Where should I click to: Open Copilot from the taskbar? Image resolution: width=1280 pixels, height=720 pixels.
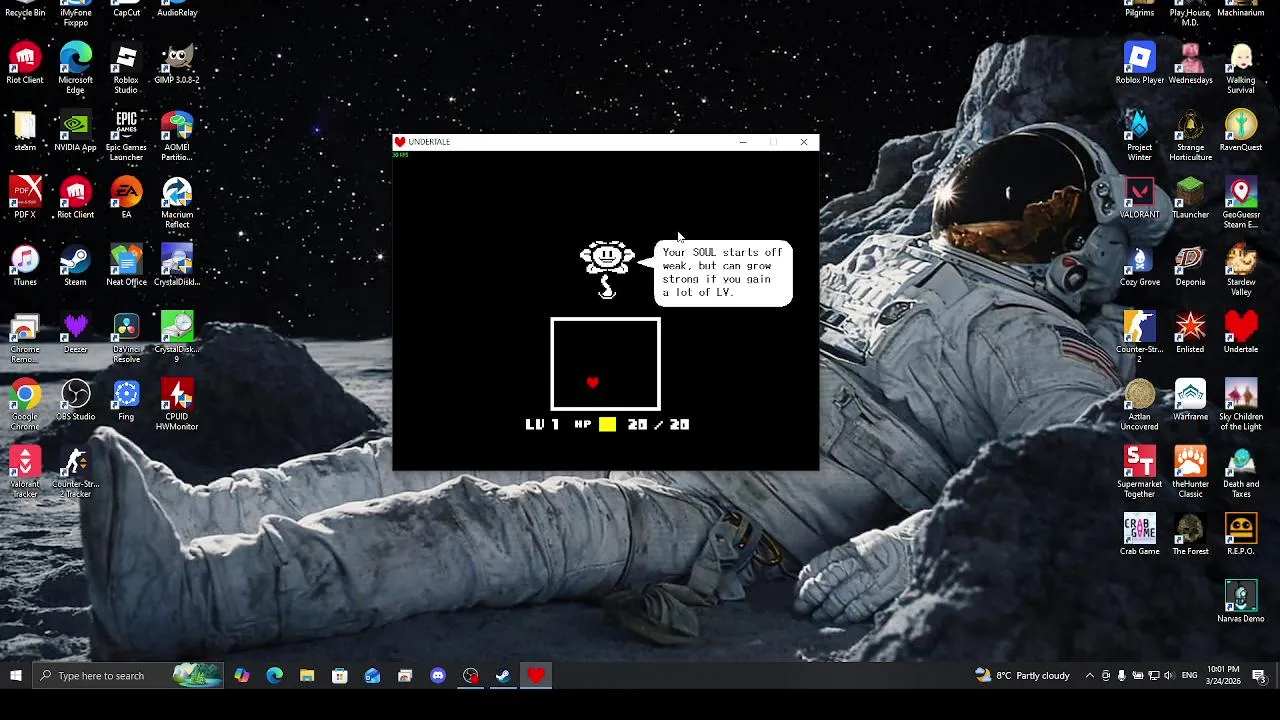242,676
